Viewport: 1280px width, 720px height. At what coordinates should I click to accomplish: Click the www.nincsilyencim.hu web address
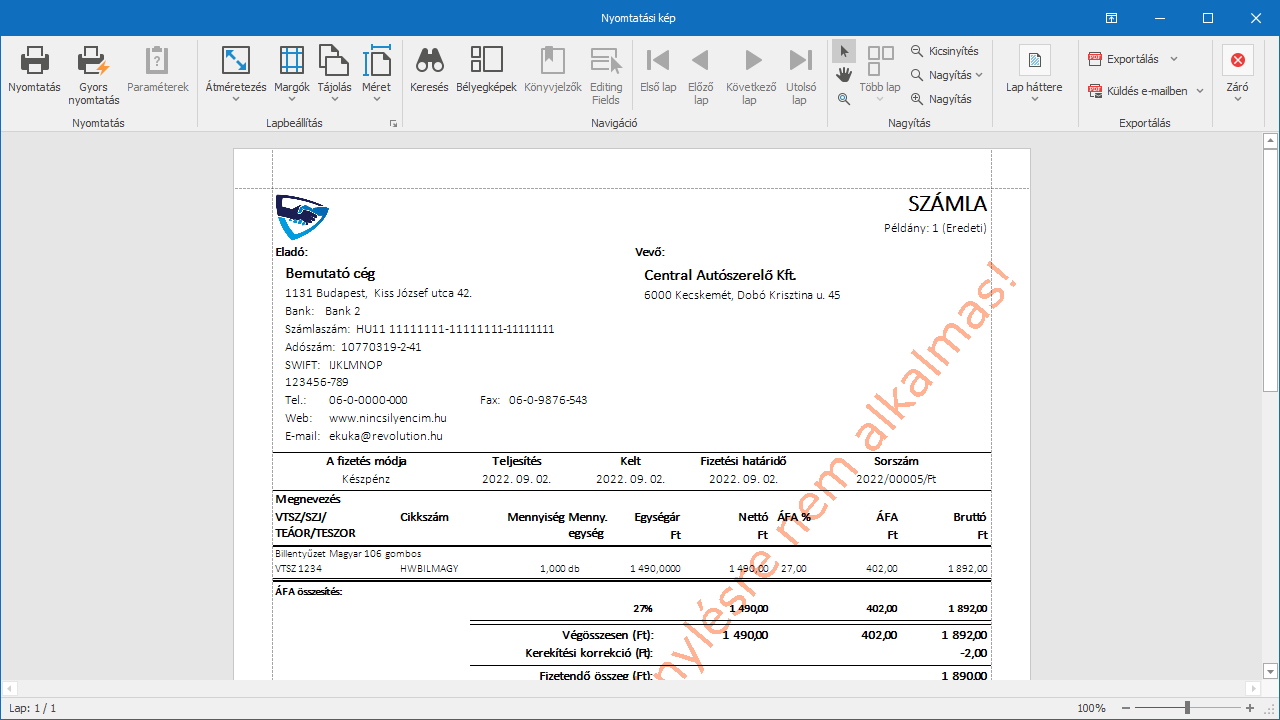tap(388, 418)
